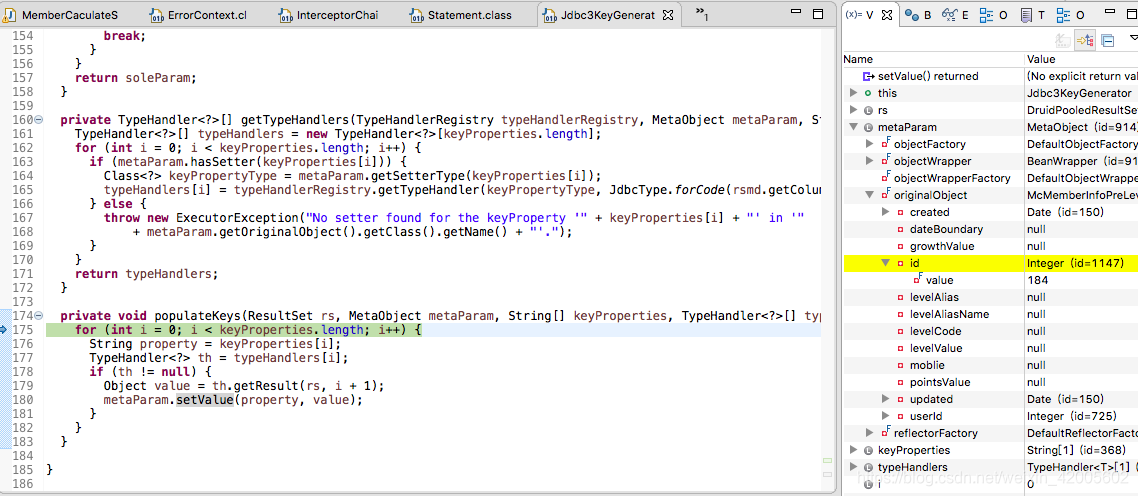Expand the objectFactory field
This screenshot has width=1138, height=496.
tap(870, 144)
